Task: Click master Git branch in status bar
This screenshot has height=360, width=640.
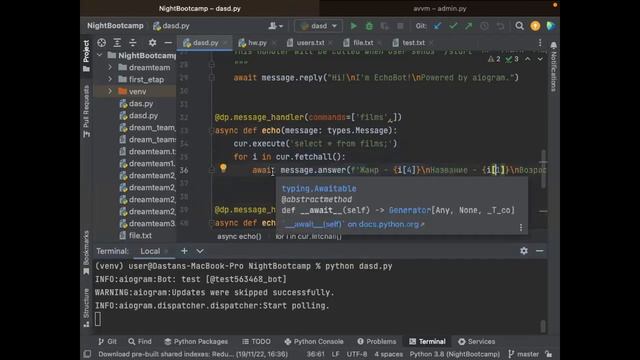Action: click(523, 354)
